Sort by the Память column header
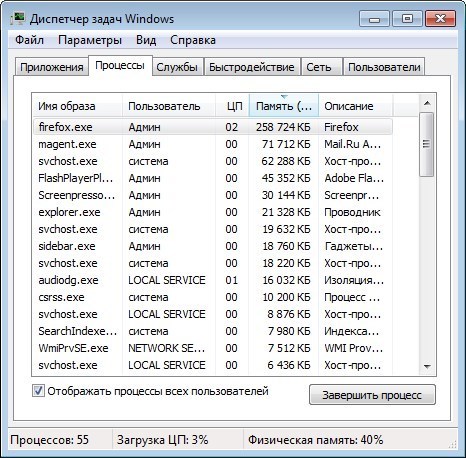 (284, 106)
